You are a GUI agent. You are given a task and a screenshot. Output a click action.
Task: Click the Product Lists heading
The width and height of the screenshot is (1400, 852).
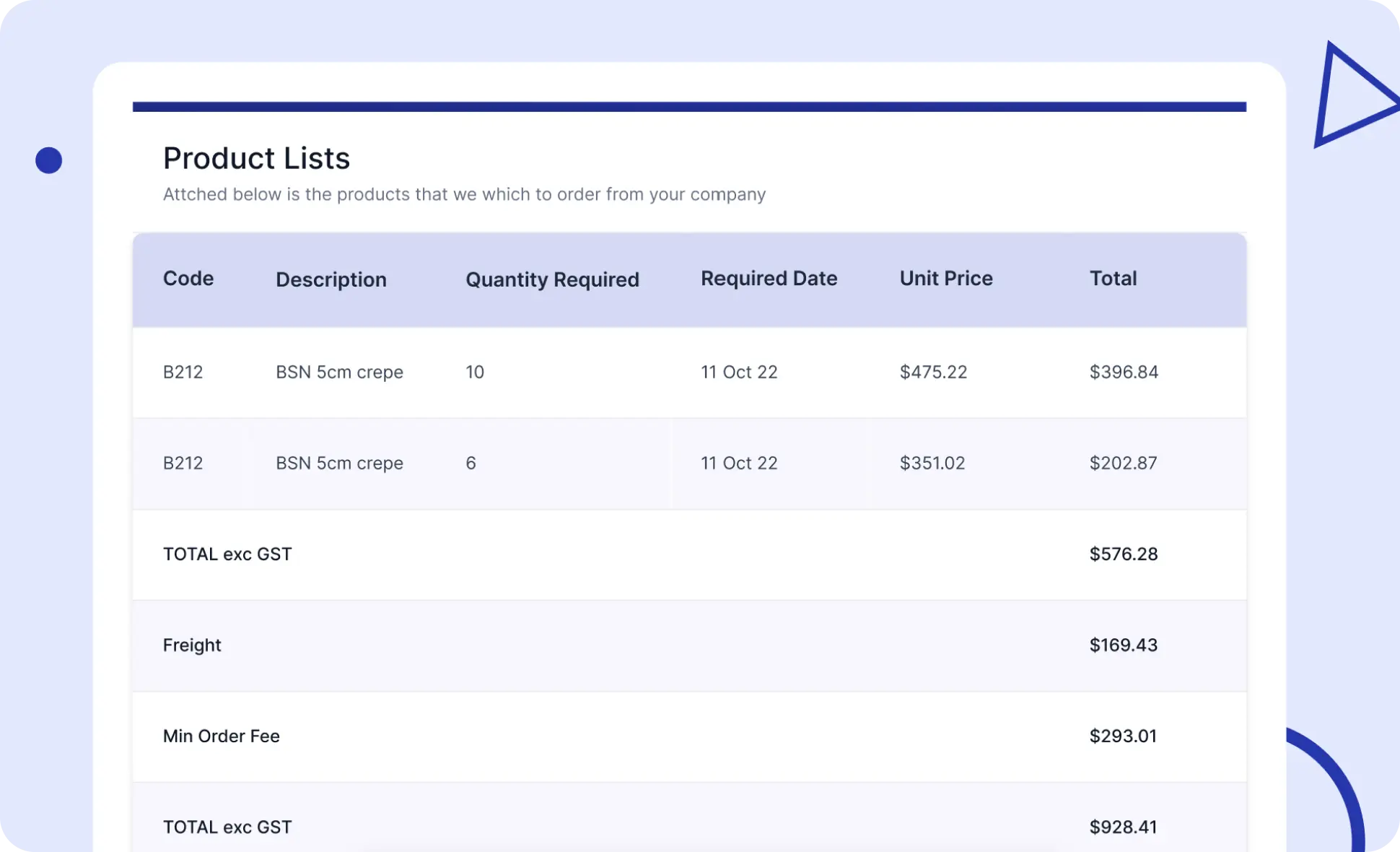[x=256, y=158]
